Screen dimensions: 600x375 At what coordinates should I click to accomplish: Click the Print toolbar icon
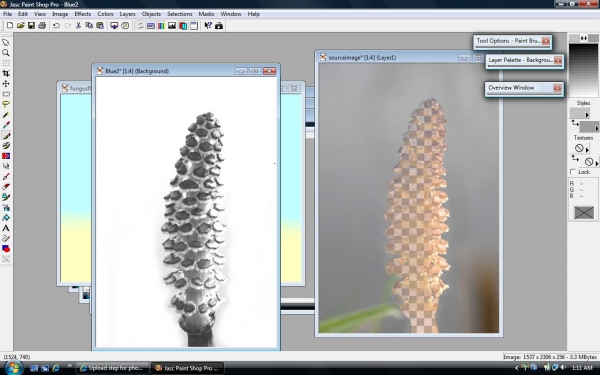click(x=42, y=26)
